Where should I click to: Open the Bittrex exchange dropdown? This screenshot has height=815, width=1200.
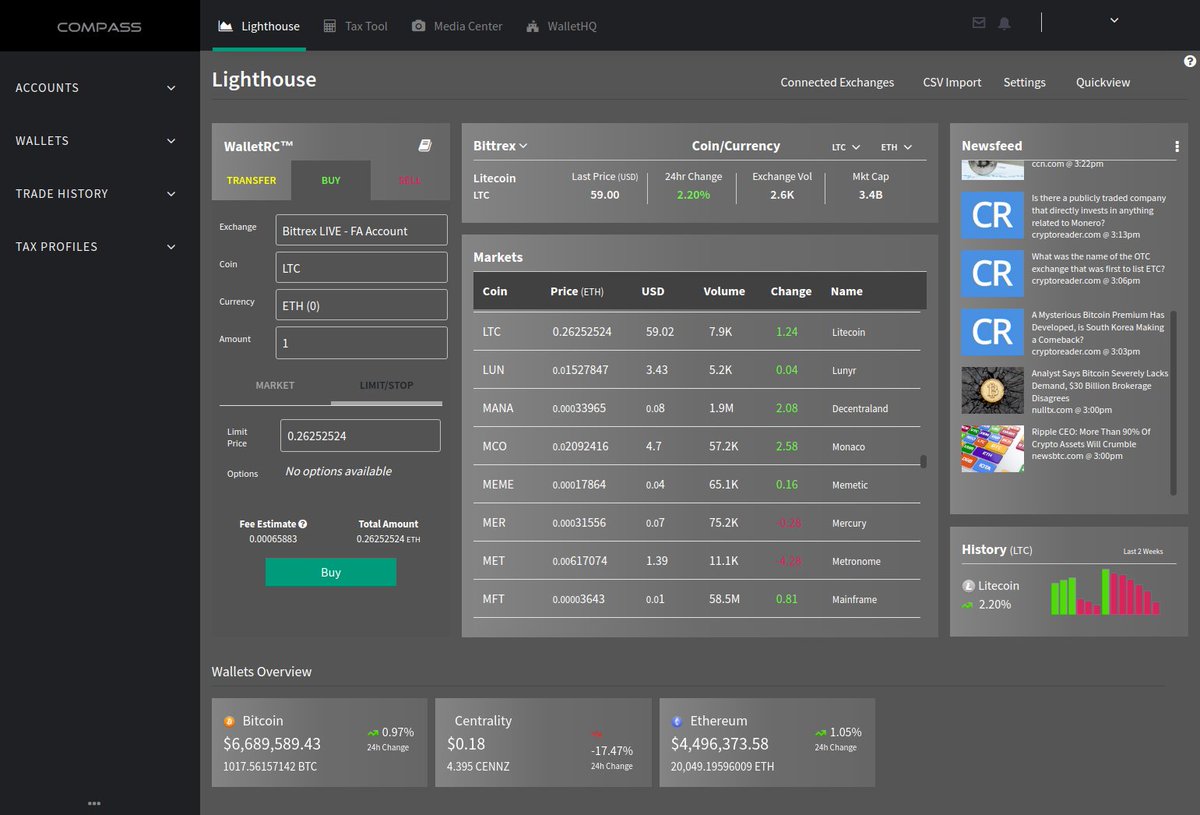tap(500, 146)
